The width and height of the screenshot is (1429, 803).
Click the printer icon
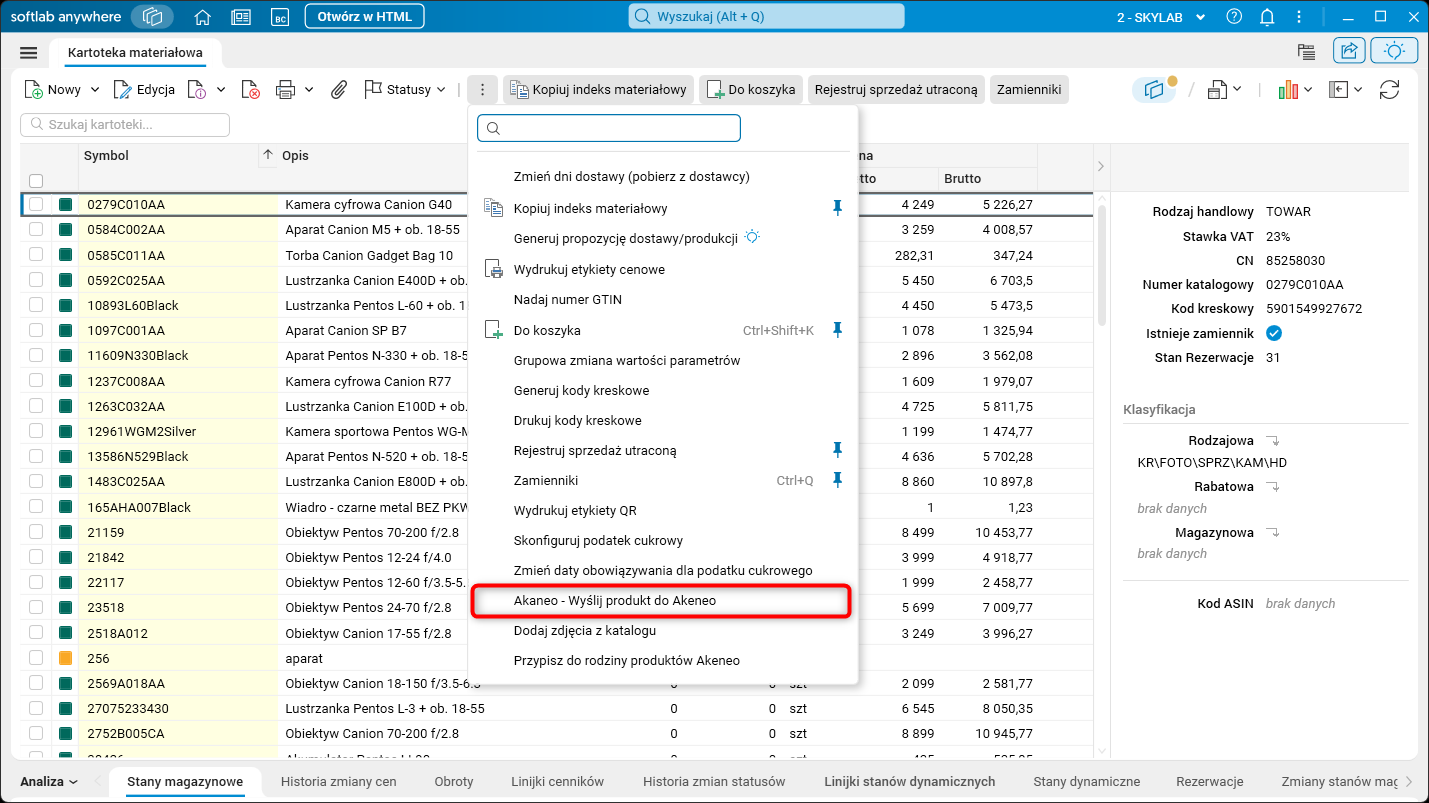(285, 90)
